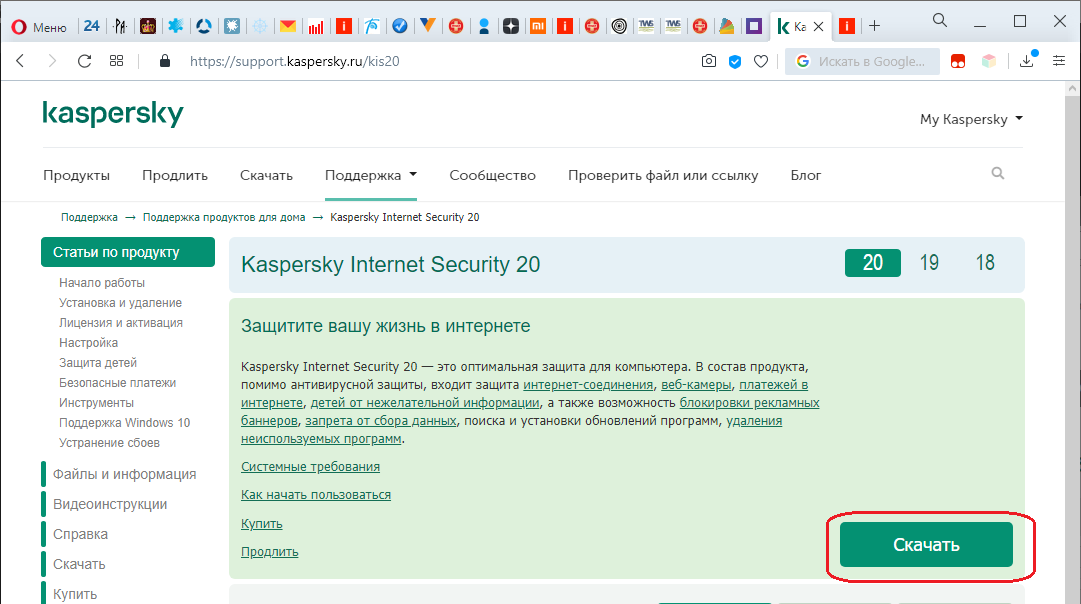Open Лицензия и активация section
The image size is (1081, 604).
(121, 323)
